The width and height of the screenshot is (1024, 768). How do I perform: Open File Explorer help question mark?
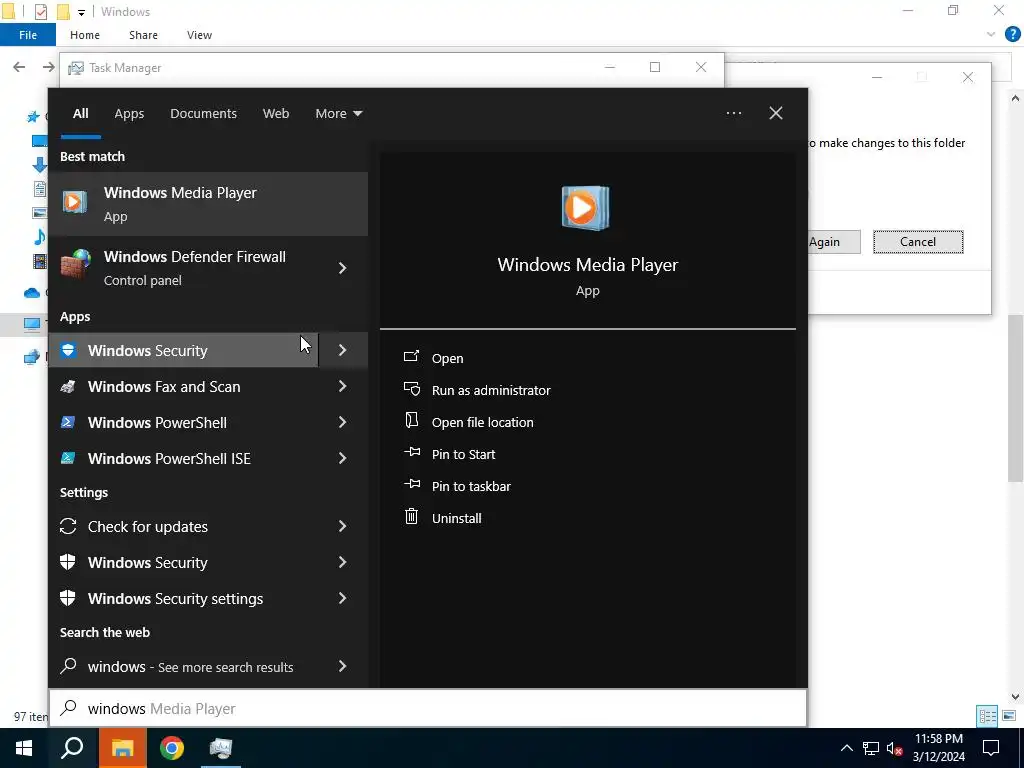(1013, 35)
